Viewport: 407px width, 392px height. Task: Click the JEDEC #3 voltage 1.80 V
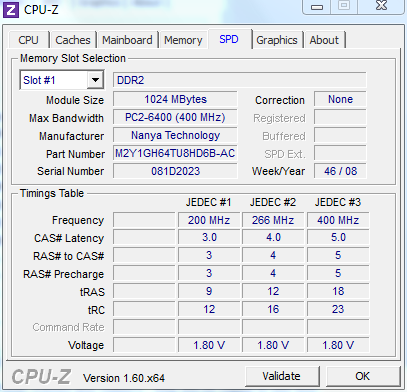point(338,345)
